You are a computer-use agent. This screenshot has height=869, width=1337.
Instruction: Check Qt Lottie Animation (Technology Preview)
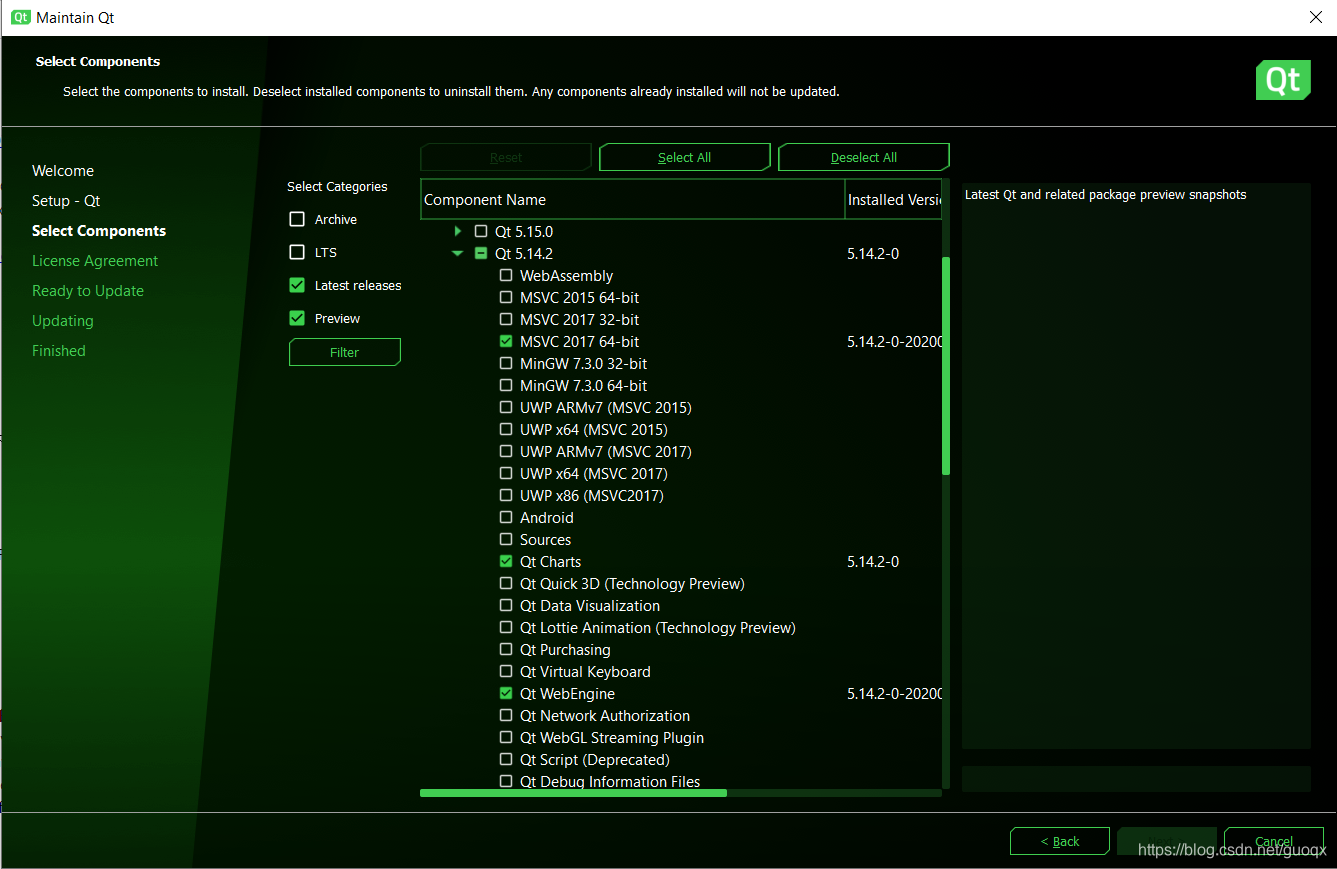pos(506,627)
